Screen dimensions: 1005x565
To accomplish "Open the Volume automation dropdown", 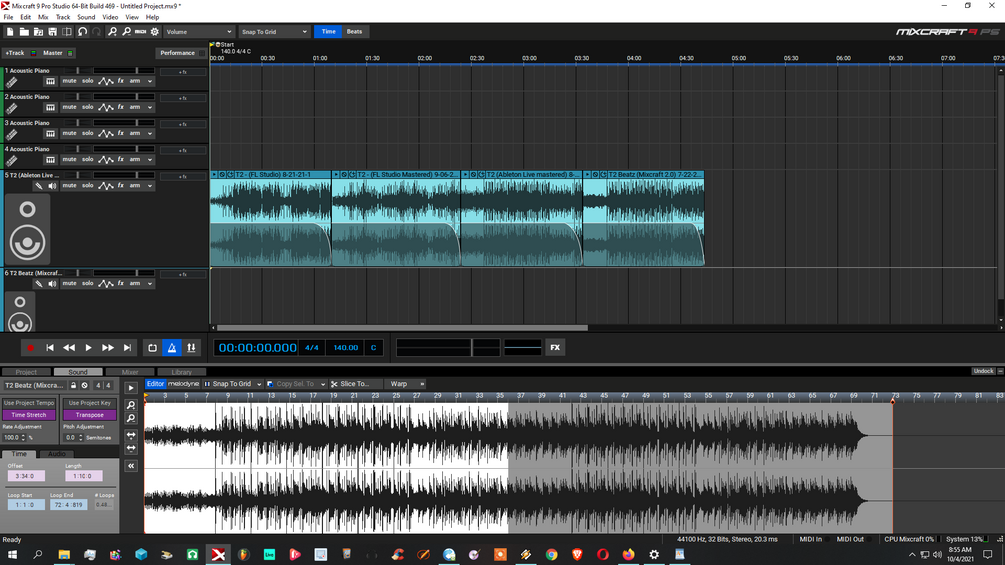I will tap(199, 31).
